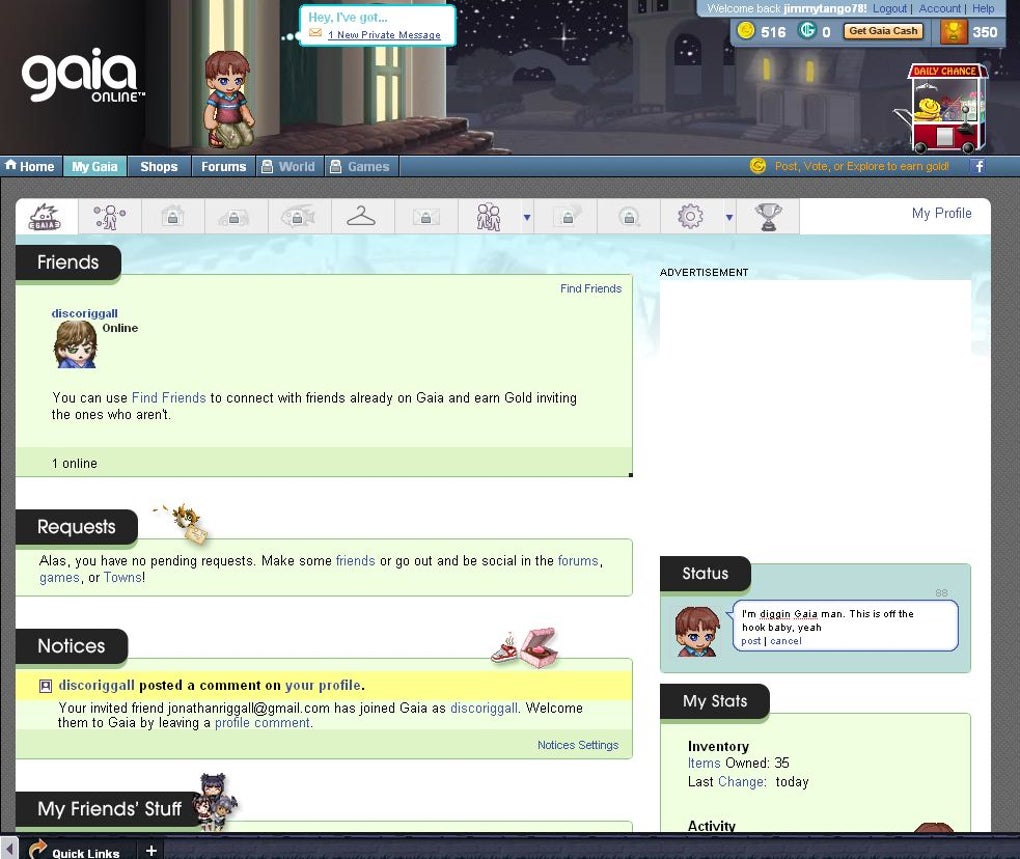Click the trophy points icon showing 350
1020x859 pixels.
pos(953,32)
